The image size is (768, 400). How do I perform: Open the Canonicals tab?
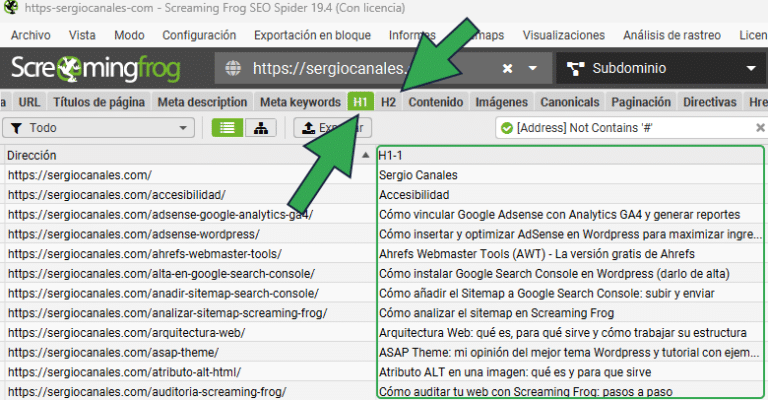(x=569, y=102)
